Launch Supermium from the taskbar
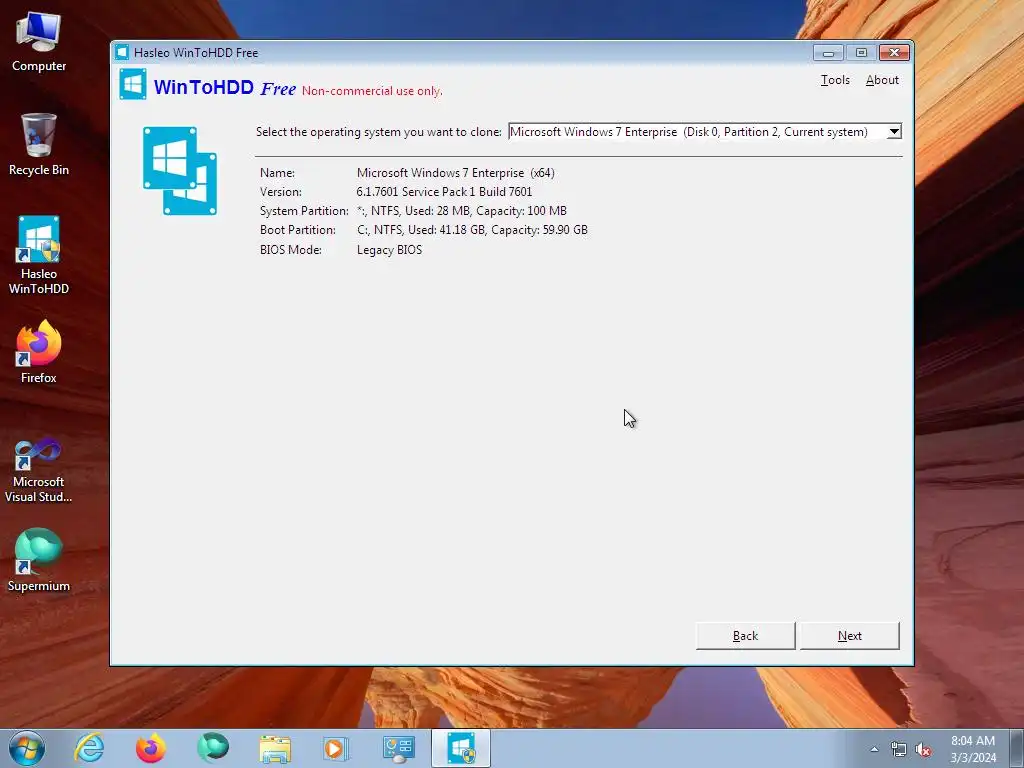1024x768 pixels. point(213,748)
